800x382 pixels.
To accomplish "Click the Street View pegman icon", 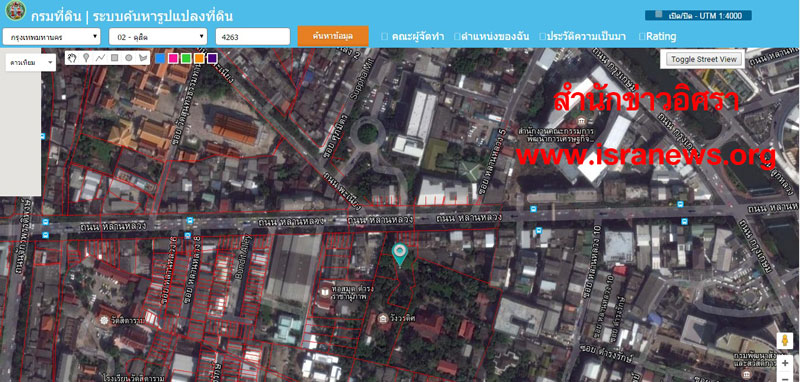I will coord(785,341).
